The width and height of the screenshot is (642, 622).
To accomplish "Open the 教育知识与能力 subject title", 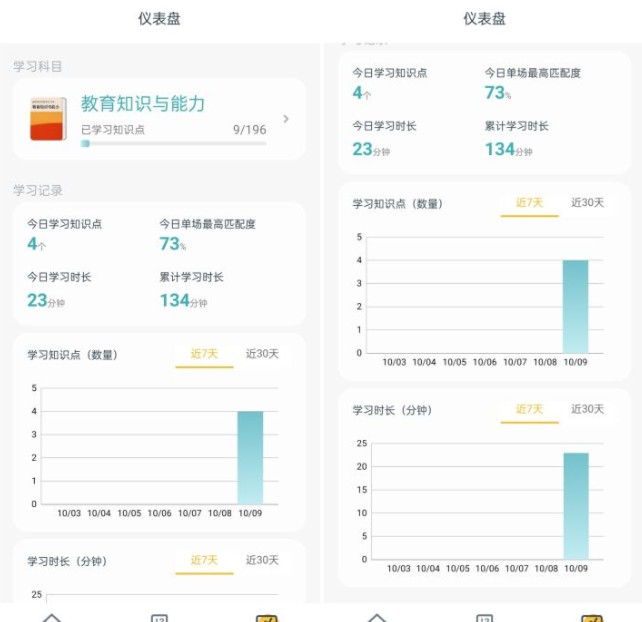I will [142, 103].
